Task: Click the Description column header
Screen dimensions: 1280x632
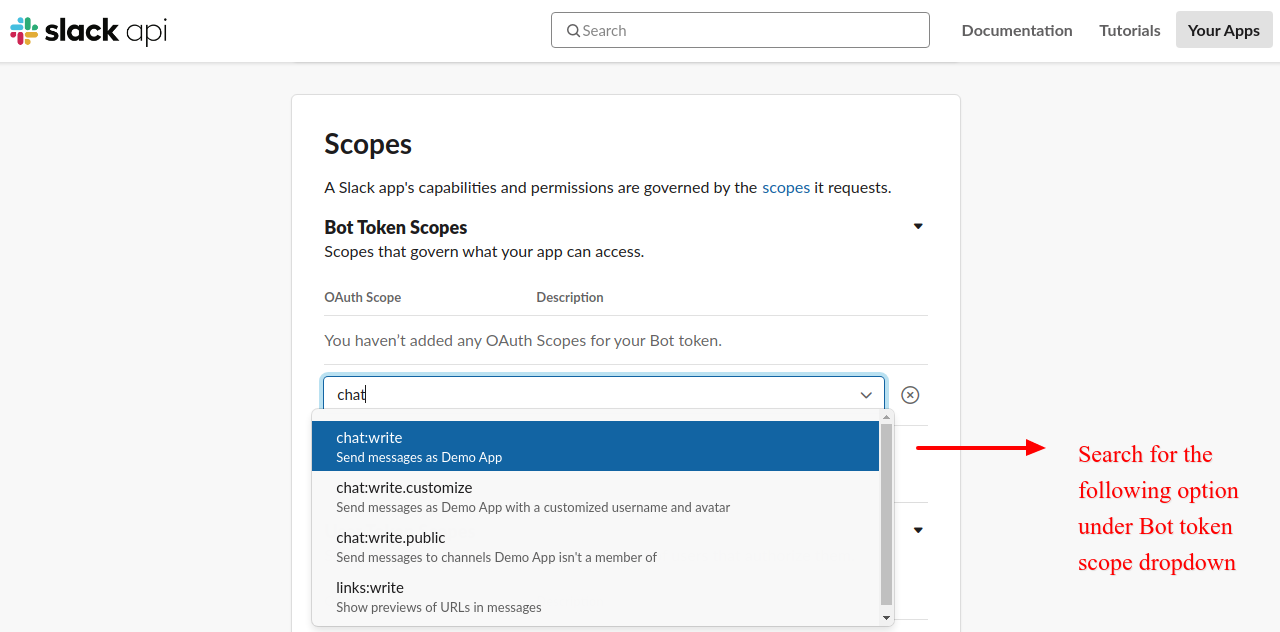Action: 569,297
